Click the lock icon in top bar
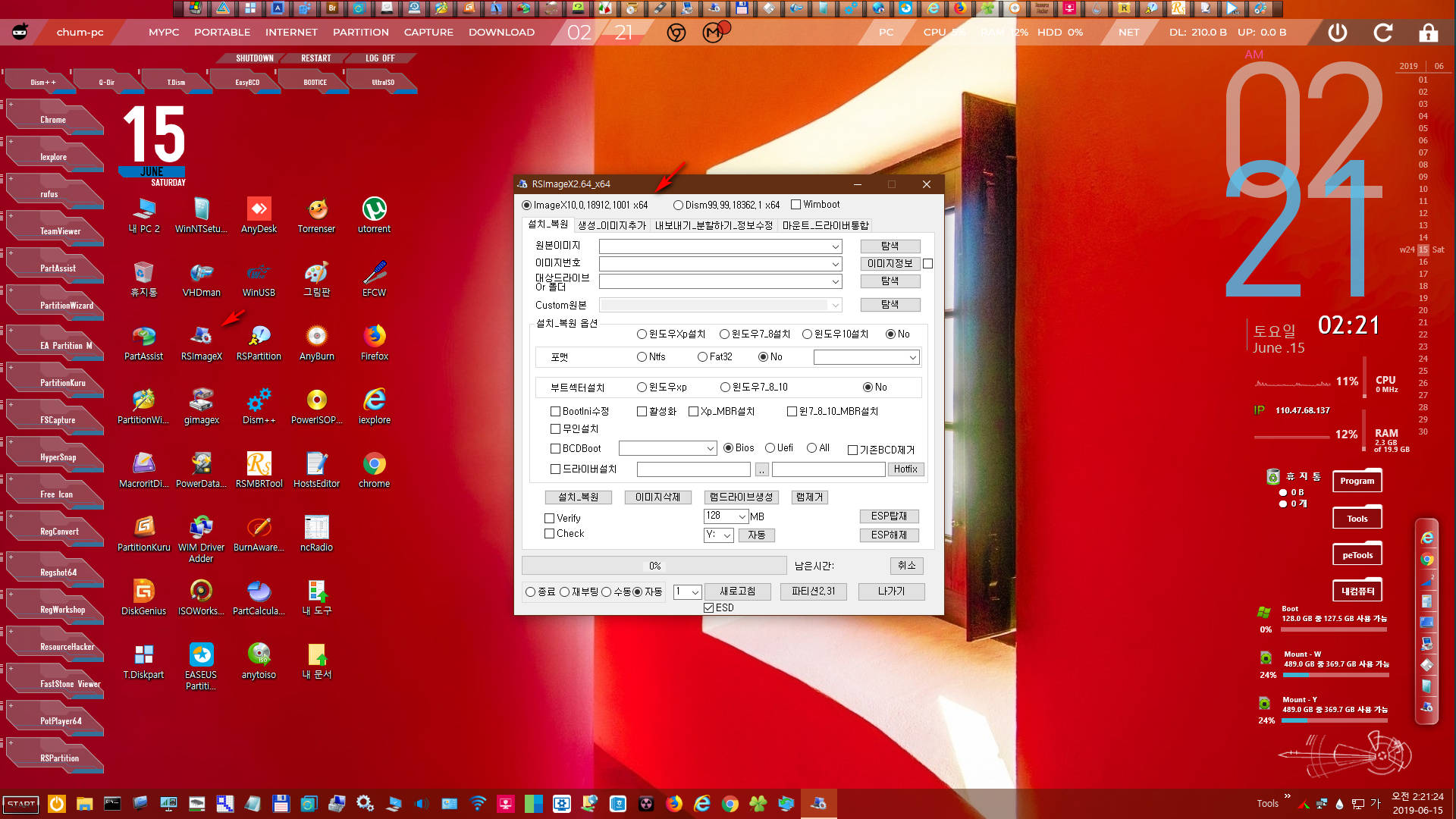 click(x=1429, y=33)
